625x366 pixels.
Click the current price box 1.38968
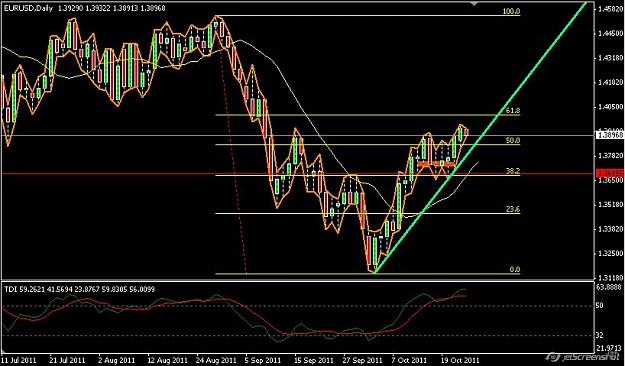pyautogui.click(x=610, y=136)
